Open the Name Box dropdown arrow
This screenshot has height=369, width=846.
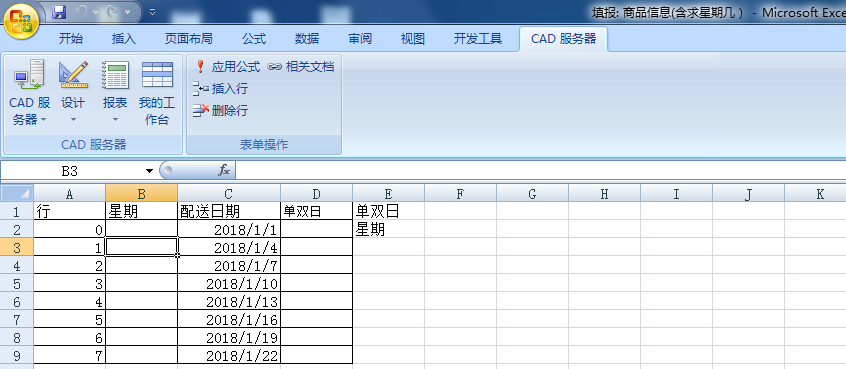pos(149,172)
